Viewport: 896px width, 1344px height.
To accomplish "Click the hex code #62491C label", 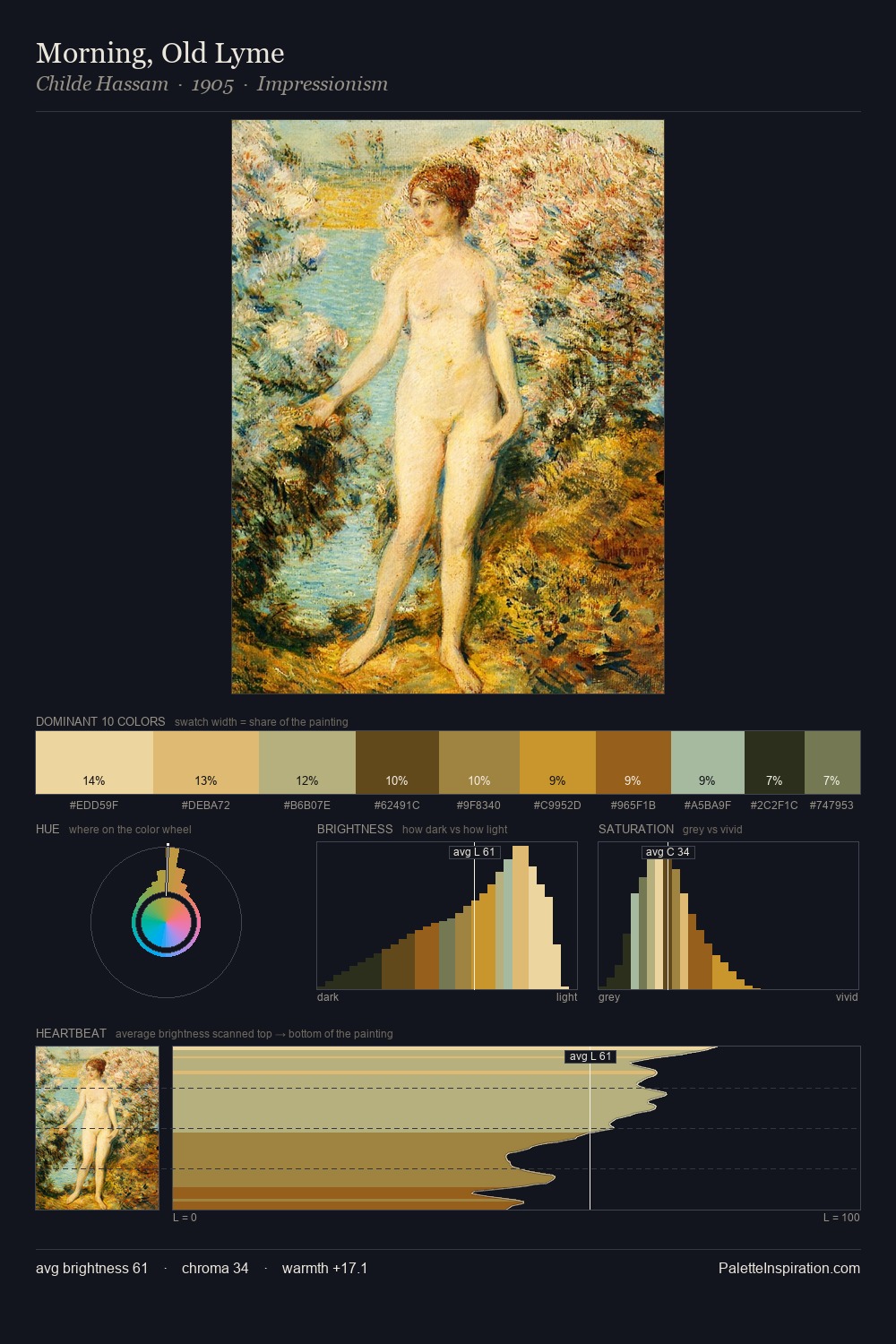I will [397, 806].
